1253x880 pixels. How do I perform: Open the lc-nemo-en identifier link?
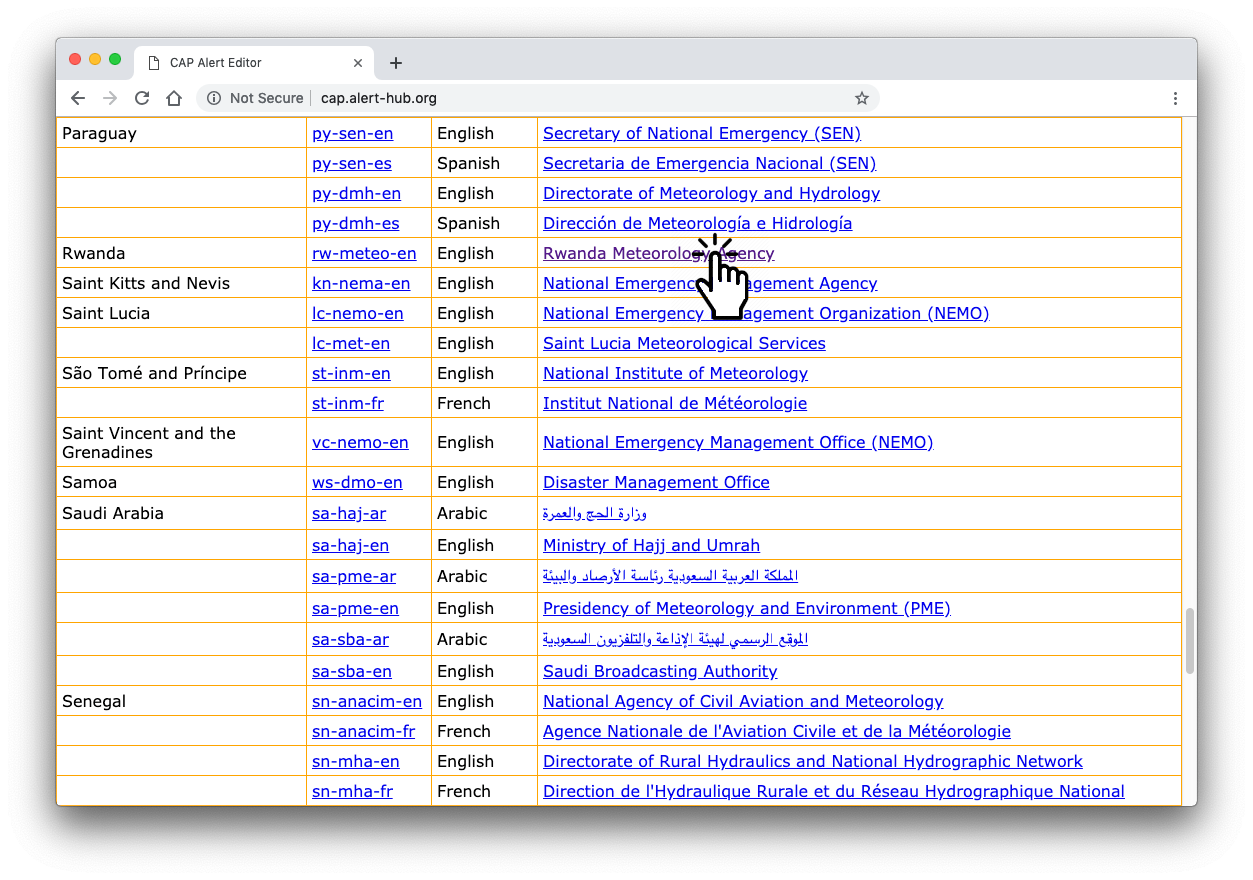click(358, 313)
